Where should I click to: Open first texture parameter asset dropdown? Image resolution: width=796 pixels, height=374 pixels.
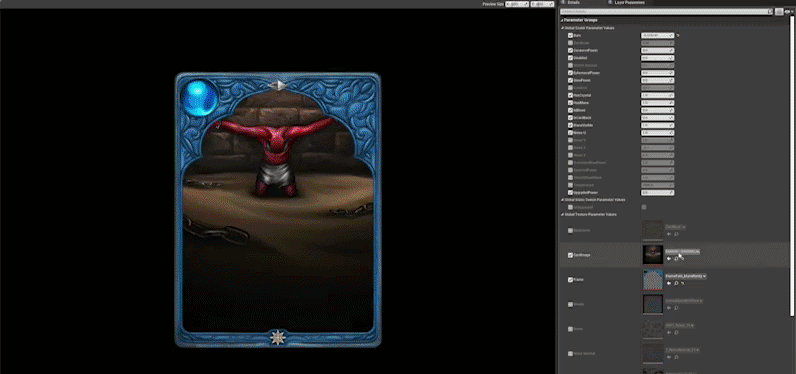click(675, 227)
